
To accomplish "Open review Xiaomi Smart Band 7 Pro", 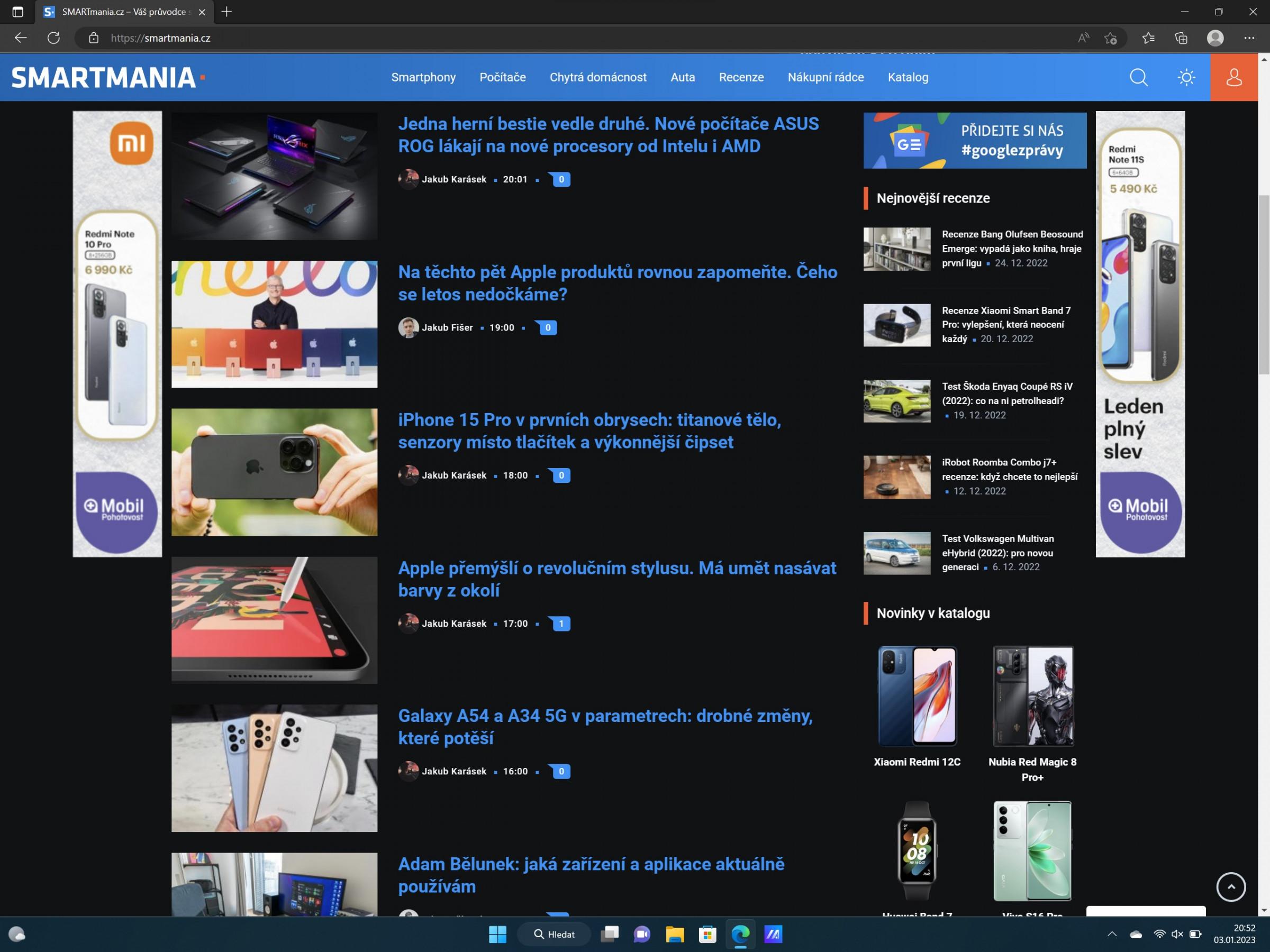I will coord(1006,325).
